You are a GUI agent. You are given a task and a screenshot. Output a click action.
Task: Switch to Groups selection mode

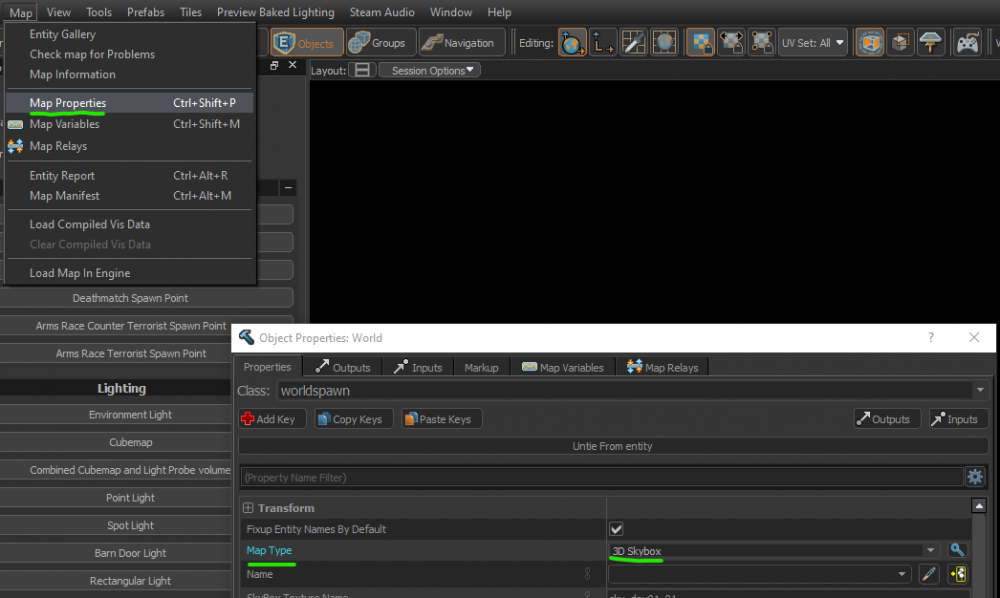pyautogui.click(x=381, y=43)
